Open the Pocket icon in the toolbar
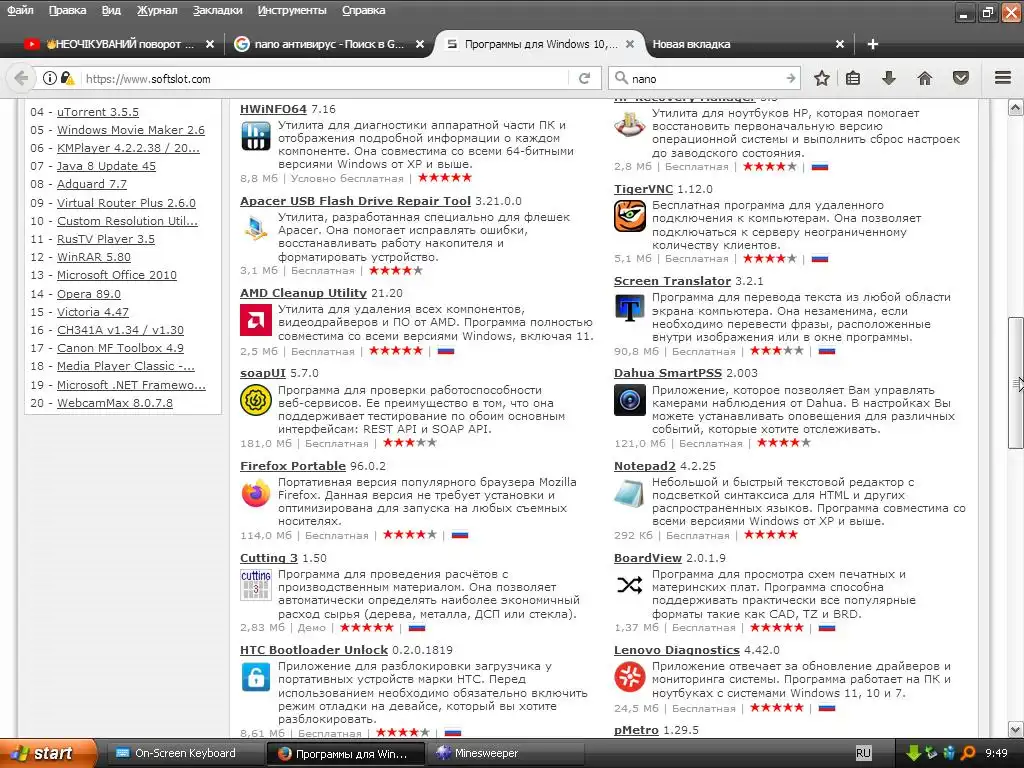1024x768 pixels. [961, 78]
